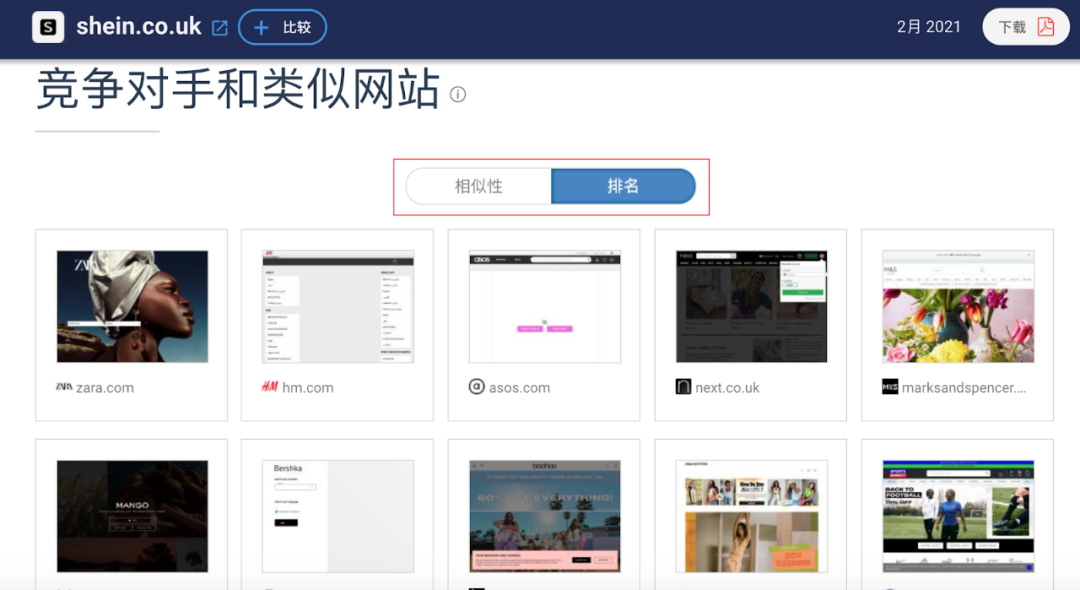Open the boohoo site thumbnail
Screen dimensions: 1080x590
click(545, 516)
